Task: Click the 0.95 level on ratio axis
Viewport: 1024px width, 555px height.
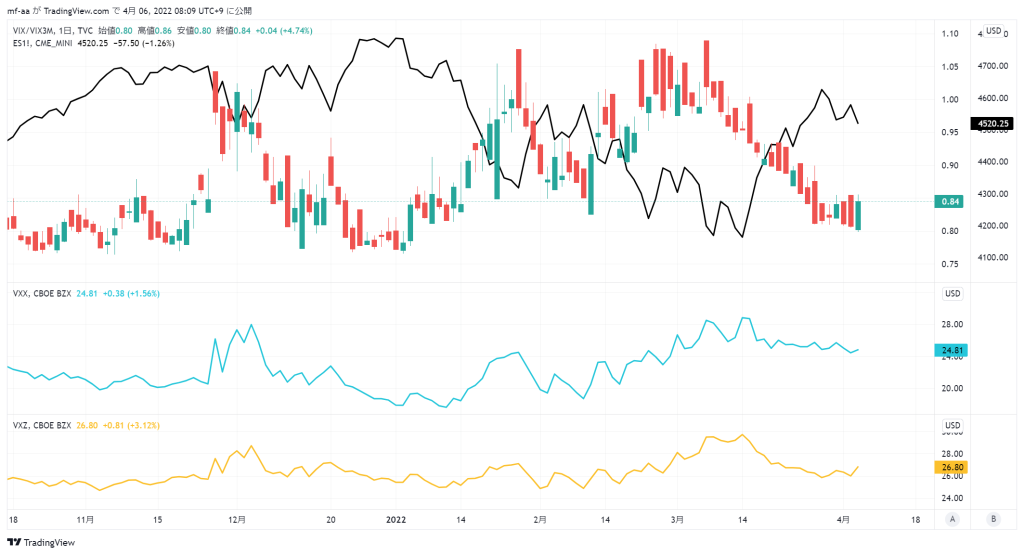Action: coord(950,133)
